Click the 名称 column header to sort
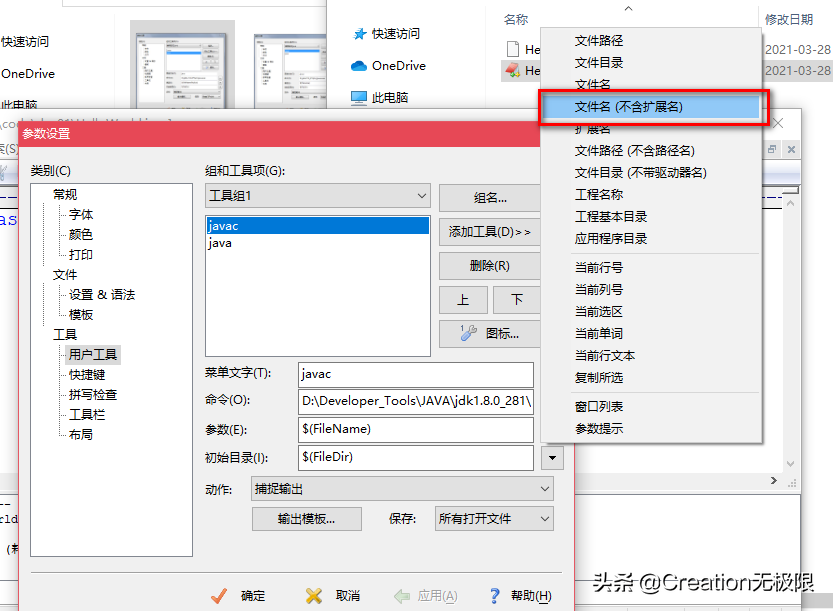833x611 pixels. click(x=516, y=18)
